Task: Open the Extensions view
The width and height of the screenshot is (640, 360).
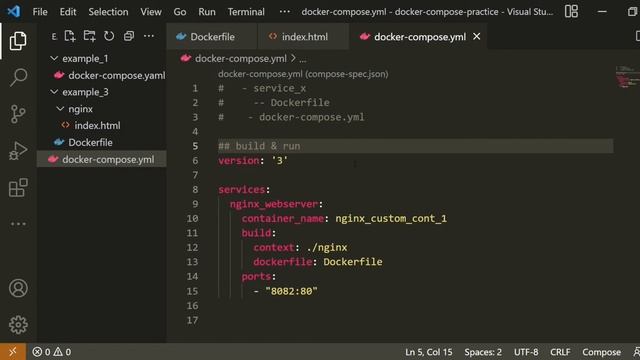Action: click(x=18, y=187)
